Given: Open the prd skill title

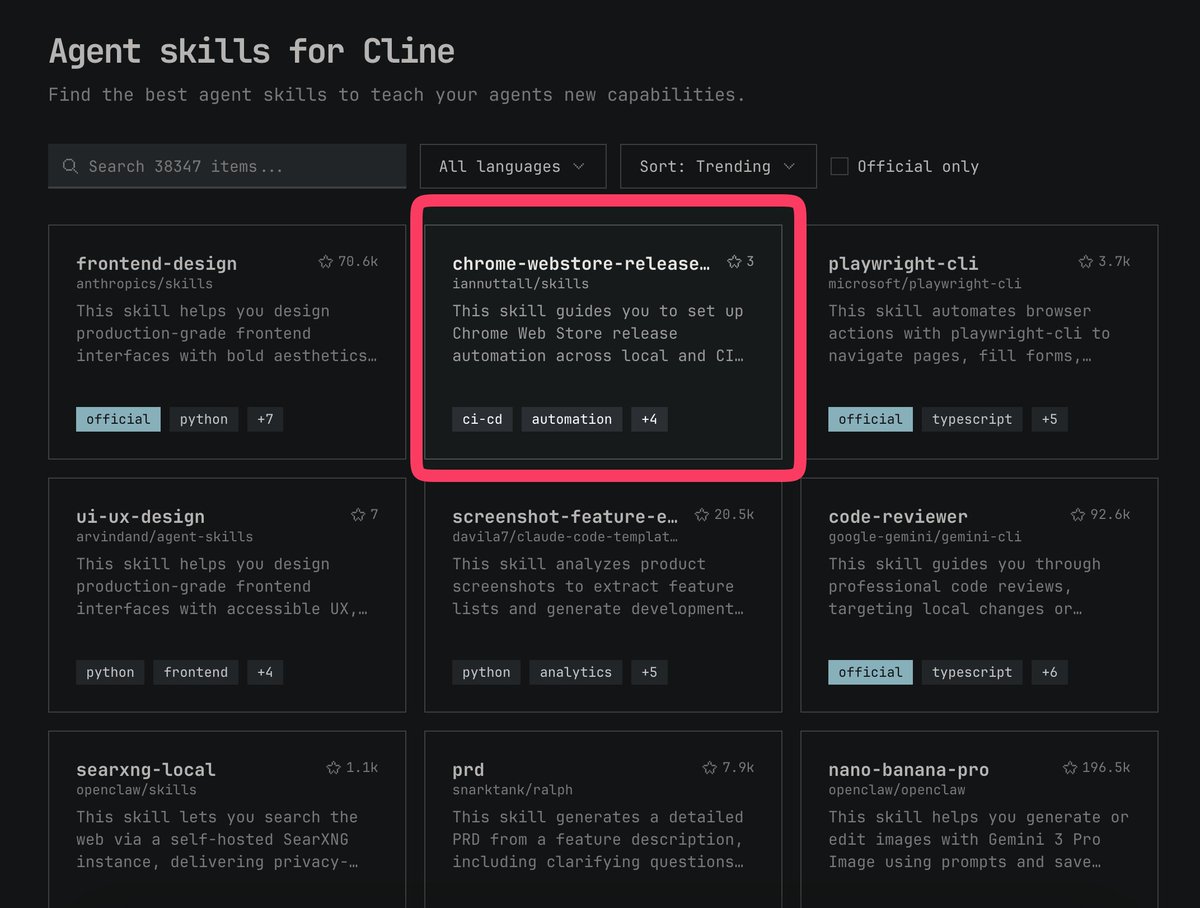Looking at the screenshot, I should point(468,770).
